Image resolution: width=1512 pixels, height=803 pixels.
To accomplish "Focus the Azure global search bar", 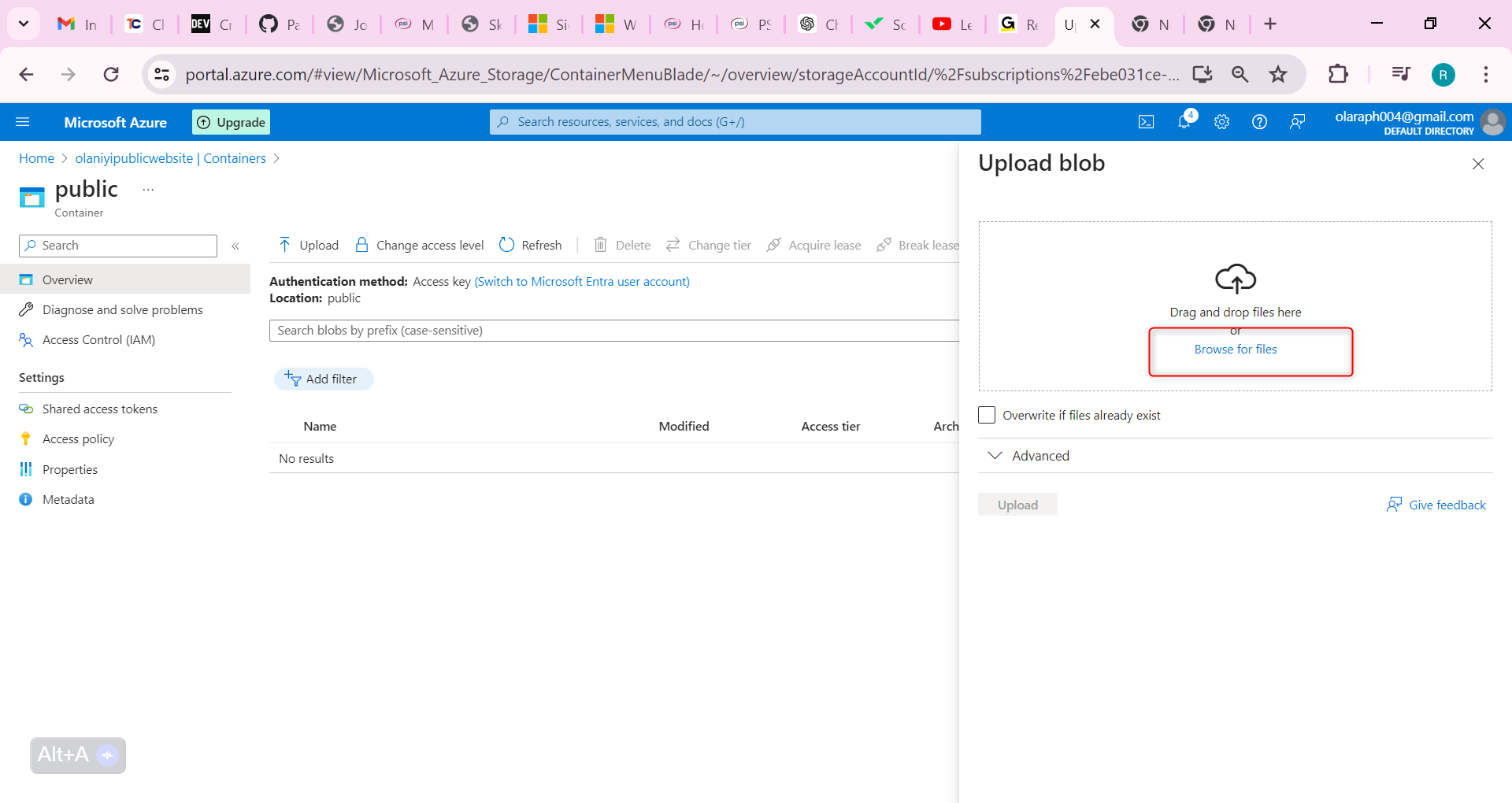I will 736,122.
